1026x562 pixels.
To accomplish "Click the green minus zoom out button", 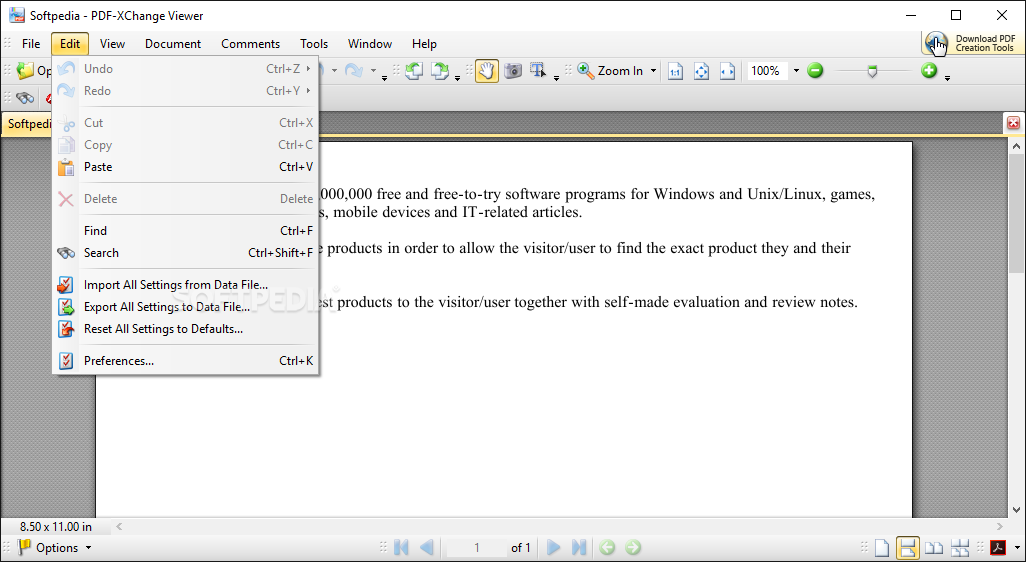I will click(x=815, y=71).
